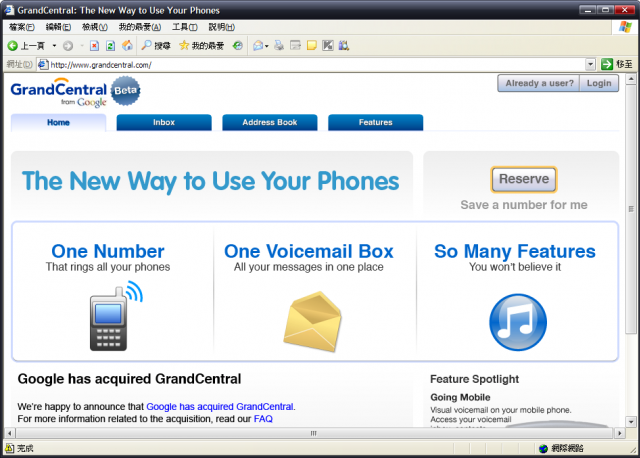This screenshot has height=458, width=640.
Task: Open the 檔案(F) File menu
Action: (22, 27)
